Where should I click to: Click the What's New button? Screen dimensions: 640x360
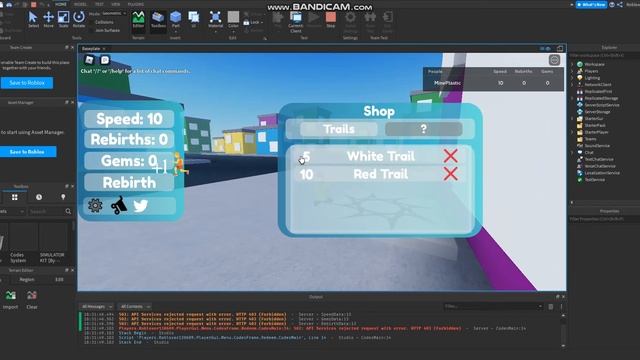591,4
